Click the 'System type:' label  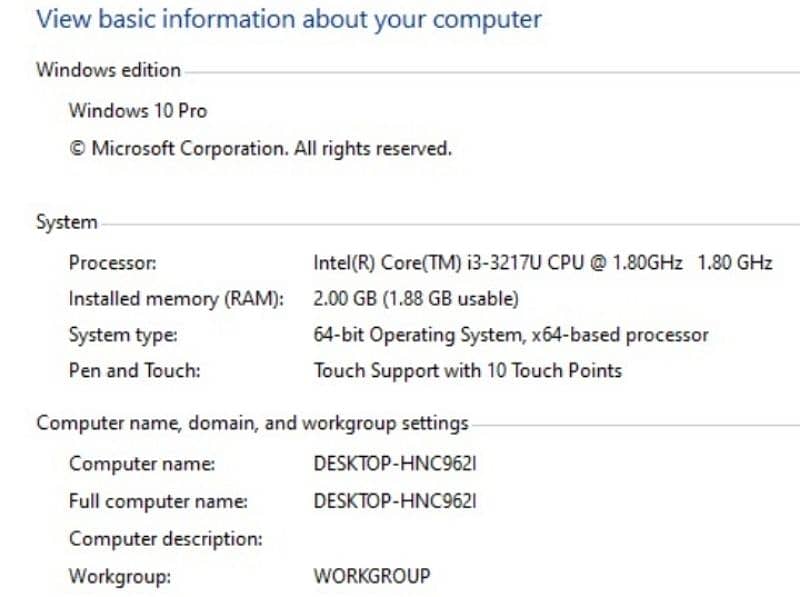coord(123,335)
